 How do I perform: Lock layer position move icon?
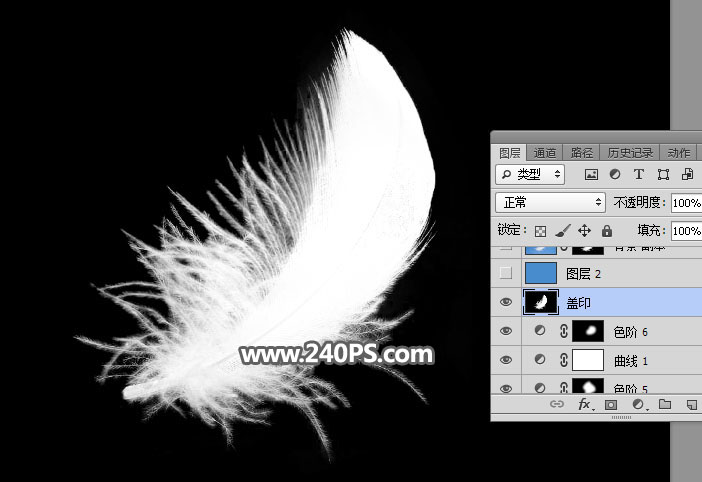click(584, 230)
